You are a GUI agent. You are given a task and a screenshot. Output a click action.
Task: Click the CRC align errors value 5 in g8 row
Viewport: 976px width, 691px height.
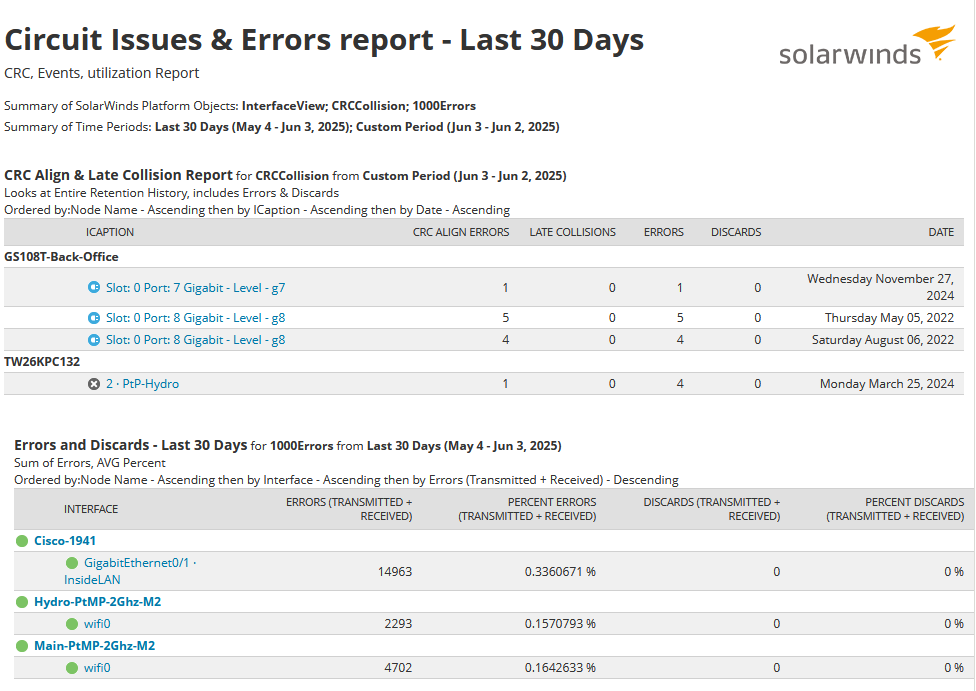click(x=505, y=318)
